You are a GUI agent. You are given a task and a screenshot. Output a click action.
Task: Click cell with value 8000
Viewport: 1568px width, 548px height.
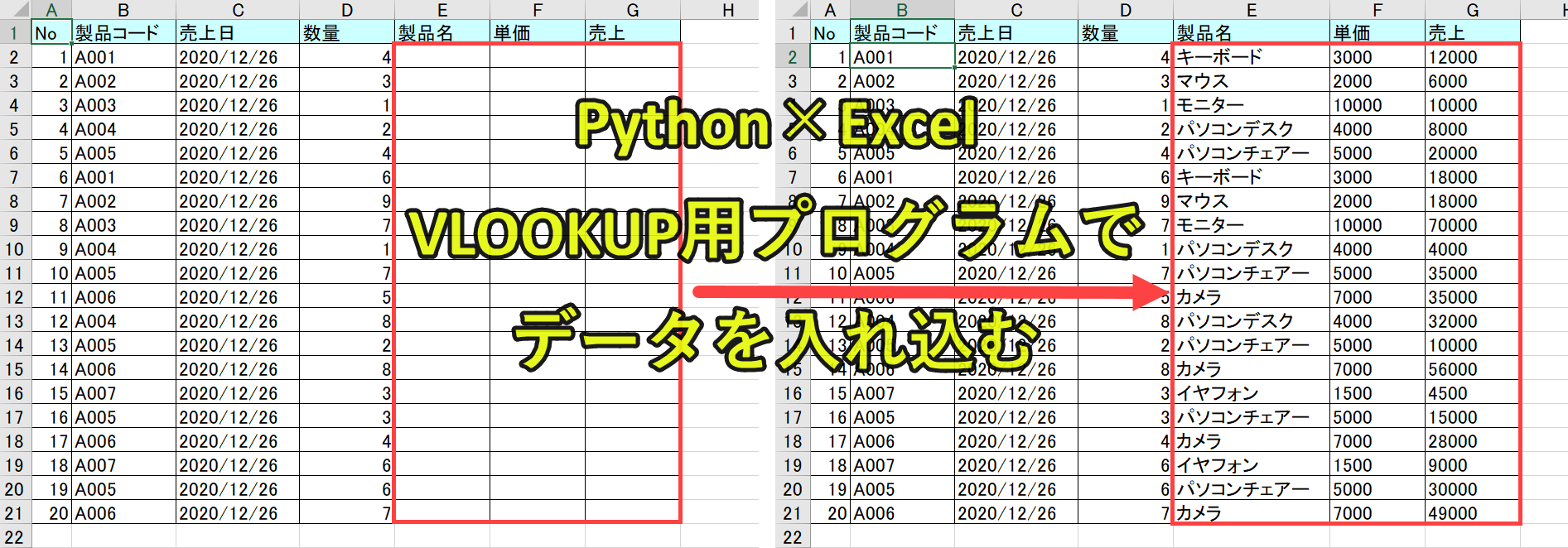click(1473, 129)
